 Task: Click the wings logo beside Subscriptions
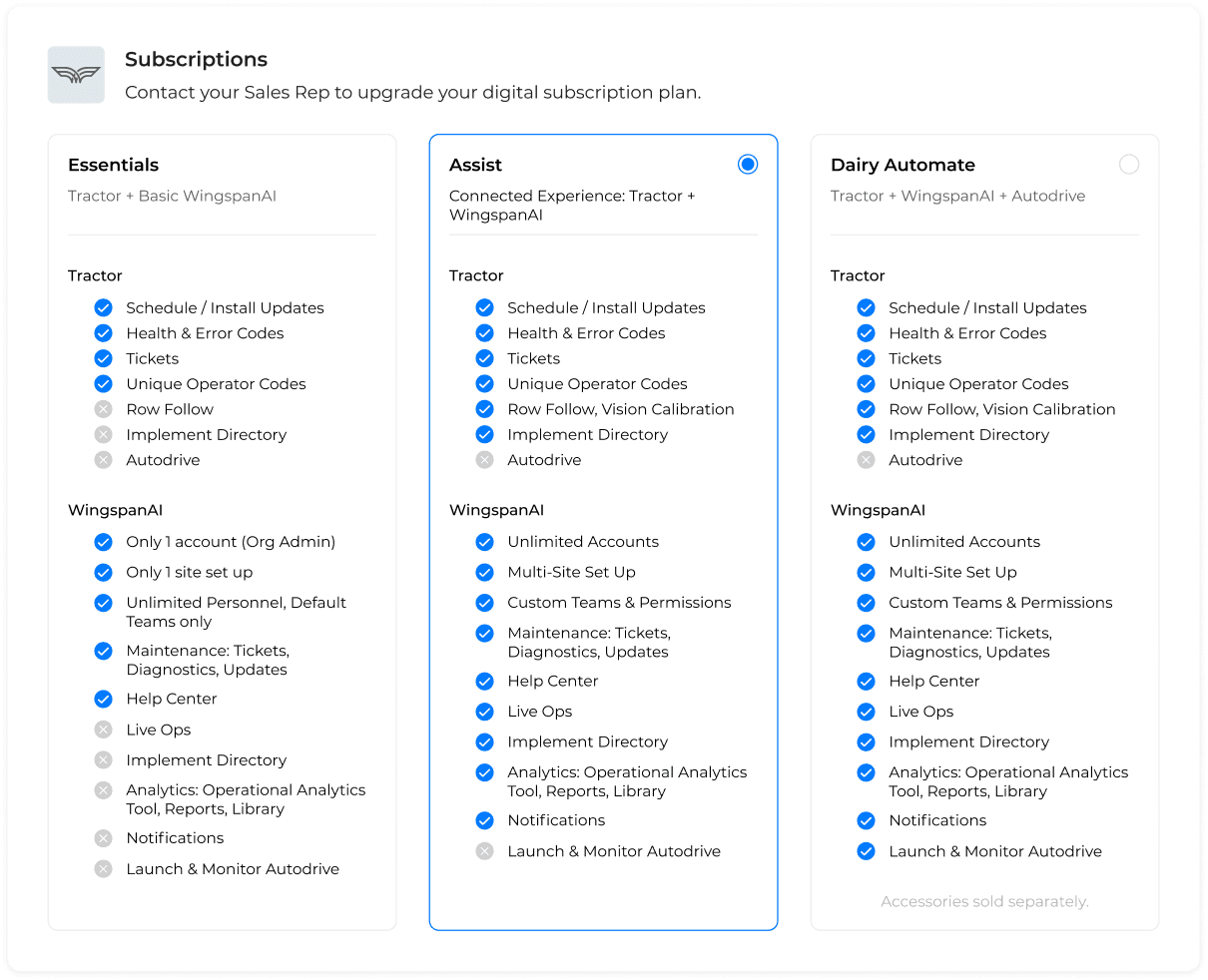click(x=76, y=75)
